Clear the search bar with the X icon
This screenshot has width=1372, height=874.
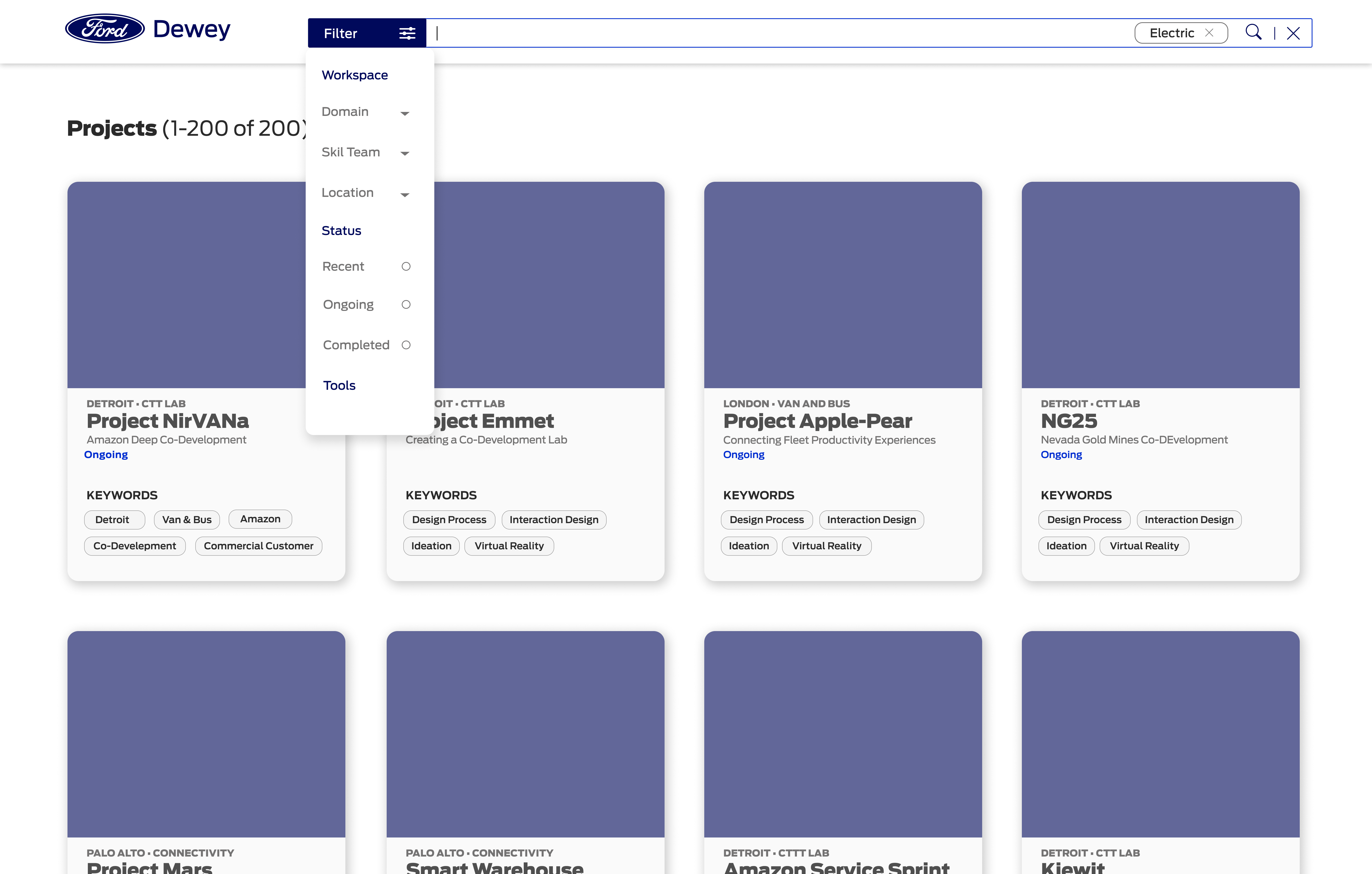1293,33
